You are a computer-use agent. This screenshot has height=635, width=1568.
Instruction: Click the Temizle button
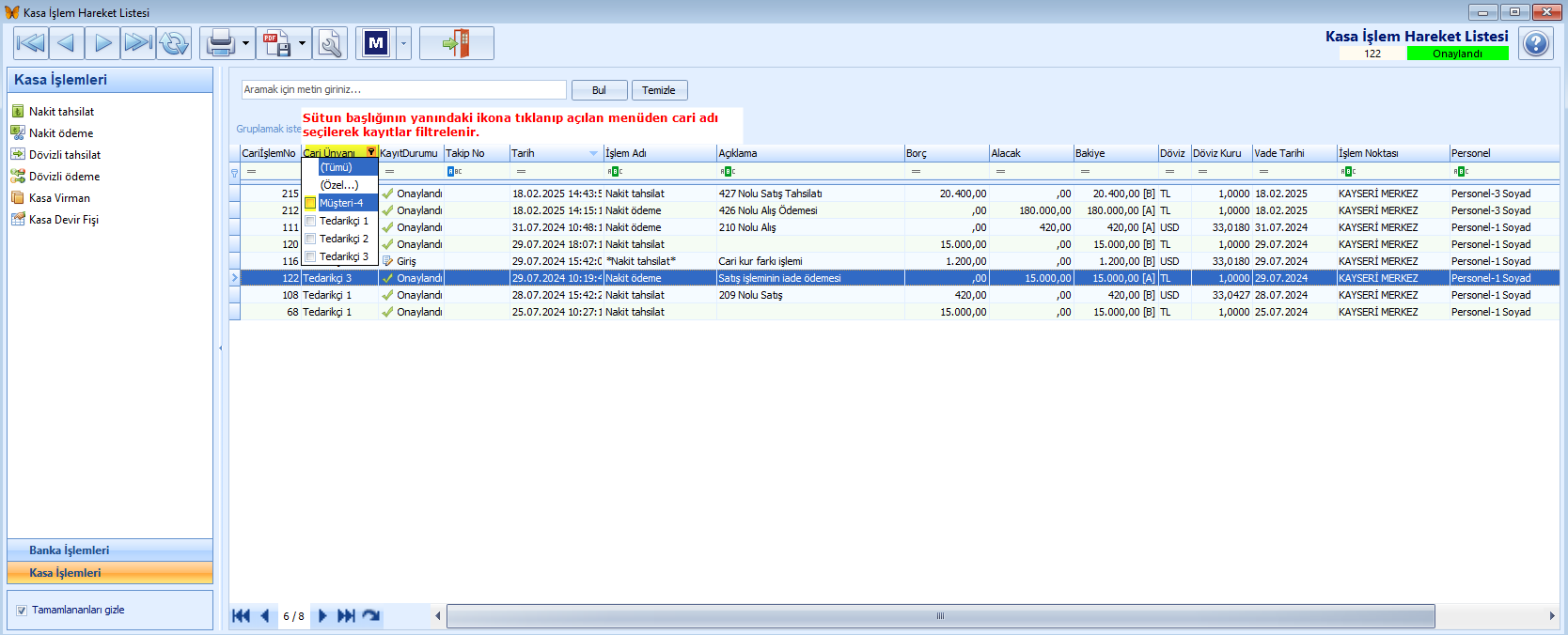(659, 90)
